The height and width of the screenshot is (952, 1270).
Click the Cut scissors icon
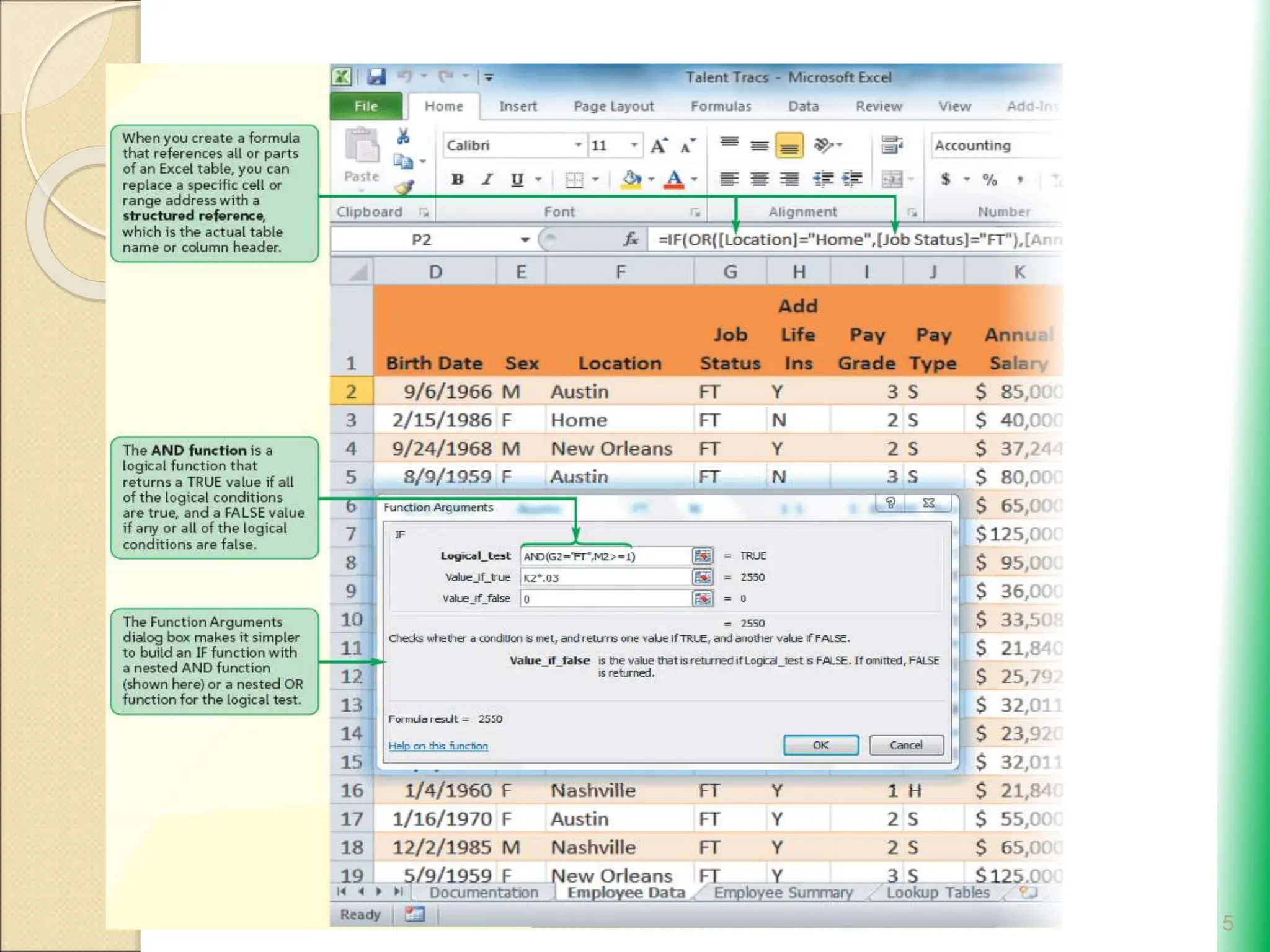(403, 136)
